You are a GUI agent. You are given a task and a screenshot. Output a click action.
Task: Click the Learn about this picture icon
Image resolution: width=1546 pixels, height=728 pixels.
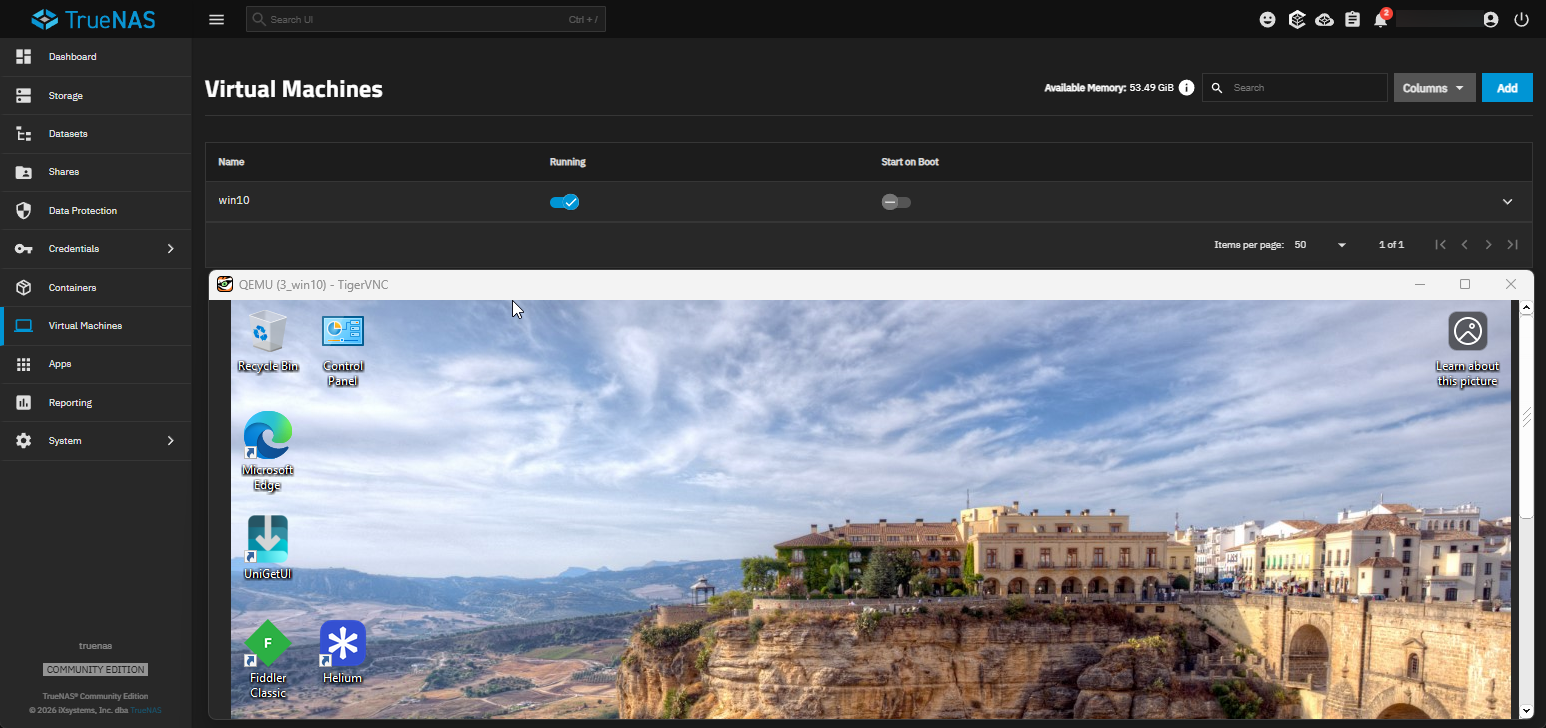(x=1467, y=349)
